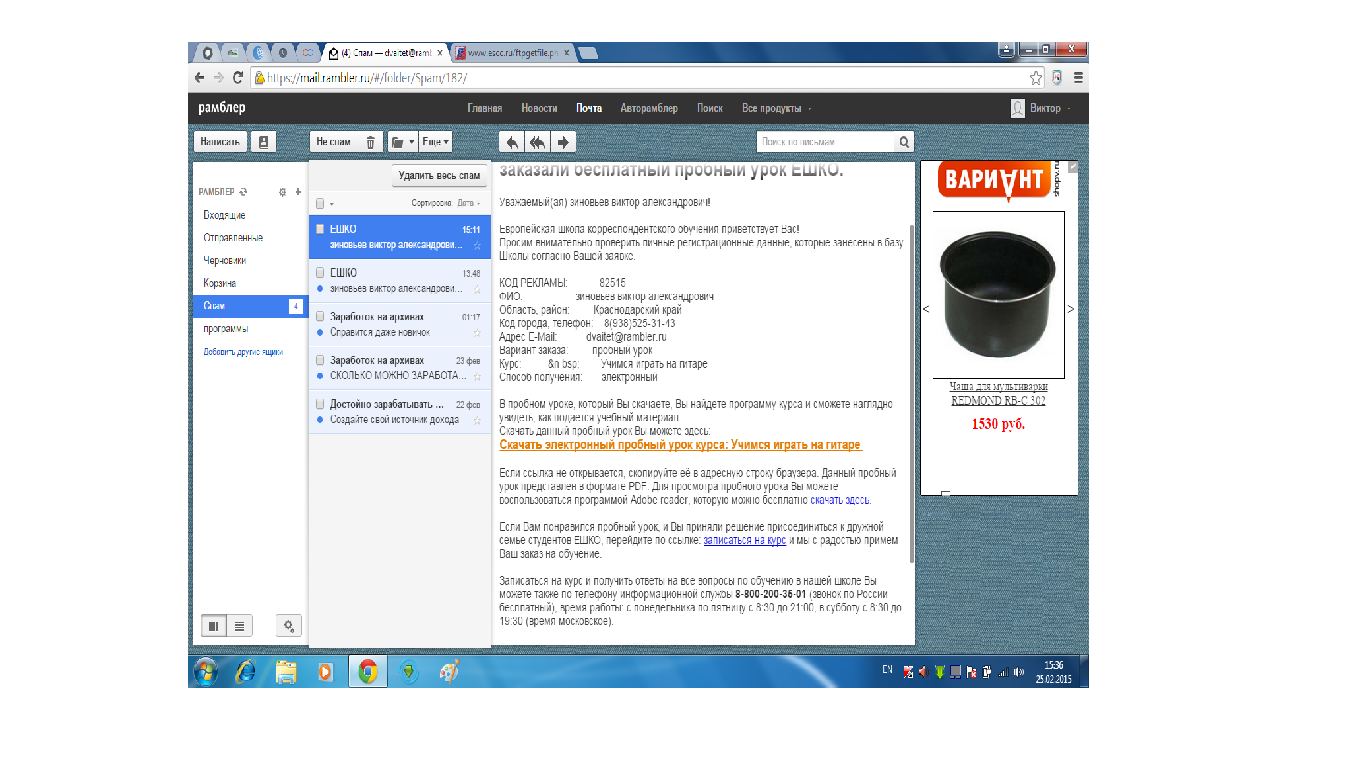This screenshot has height=768, width=1366.
Task: Open Windows Start menu orb
Action: coord(206,672)
